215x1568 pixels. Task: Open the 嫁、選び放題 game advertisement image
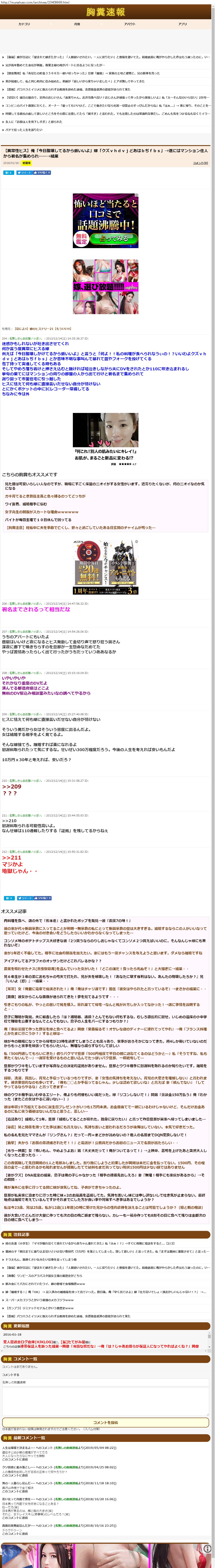(105, 287)
